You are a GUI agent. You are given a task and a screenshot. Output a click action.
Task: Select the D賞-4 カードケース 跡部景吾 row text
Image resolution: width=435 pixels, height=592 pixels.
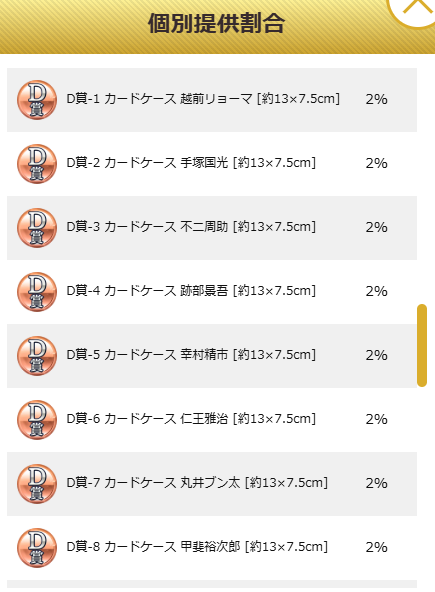tap(191, 291)
